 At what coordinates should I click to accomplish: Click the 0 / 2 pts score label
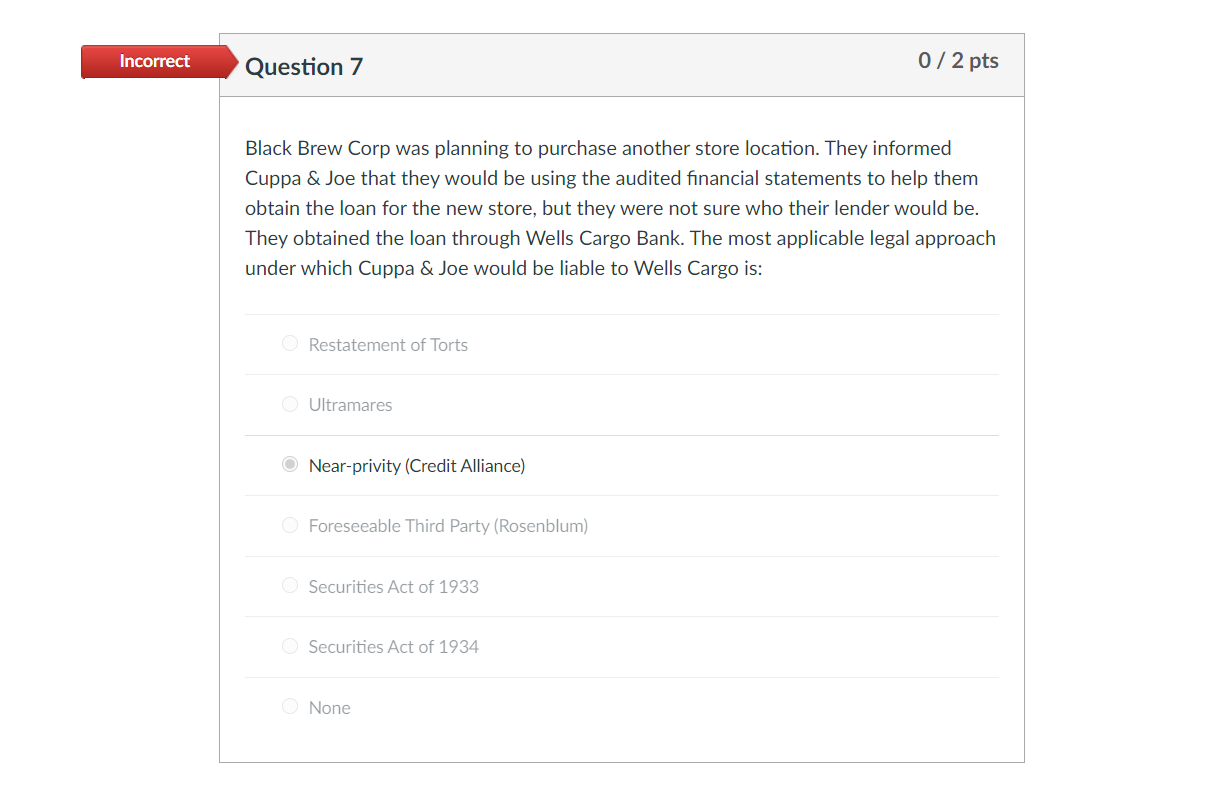(x=959, y=60)
